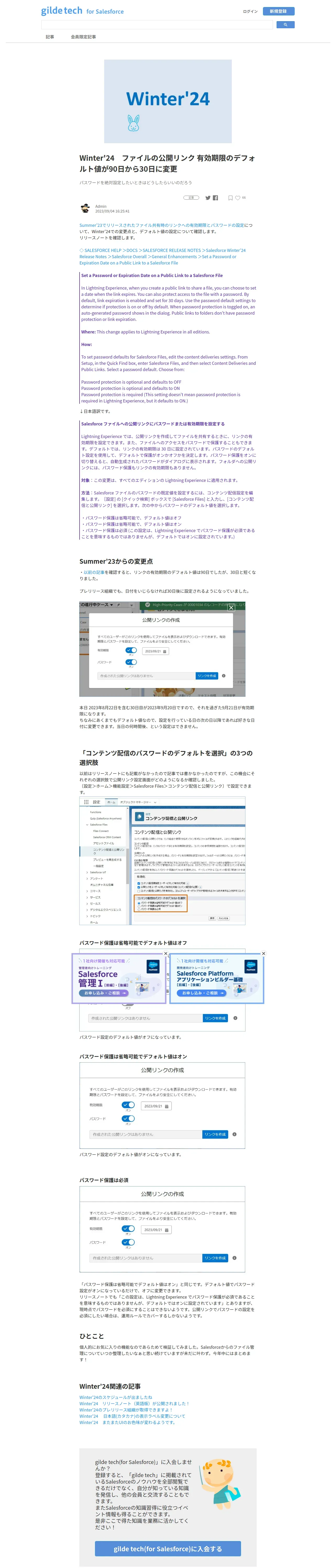
Task: Open the Winter'24 hero banner image
Action: (168, 101)
